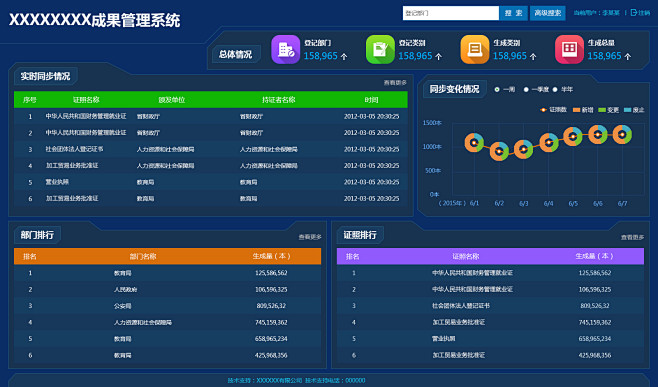Click the 注销 logout icon
The image size is (658, 387).
tap(634, 13)
